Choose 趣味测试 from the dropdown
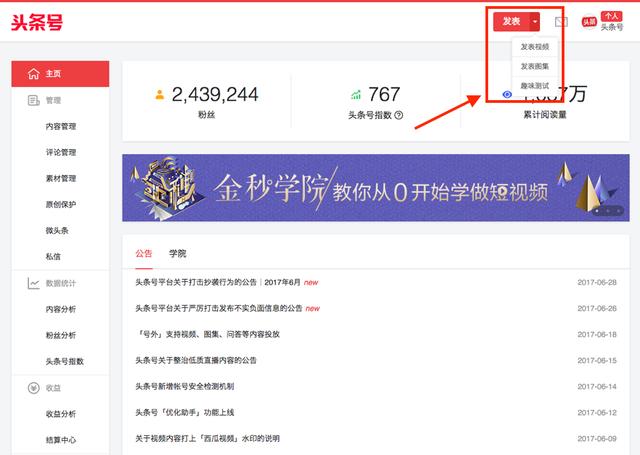The width and height of the screenshot is (640, 455). pyautogui.click(x=535, y=86)
